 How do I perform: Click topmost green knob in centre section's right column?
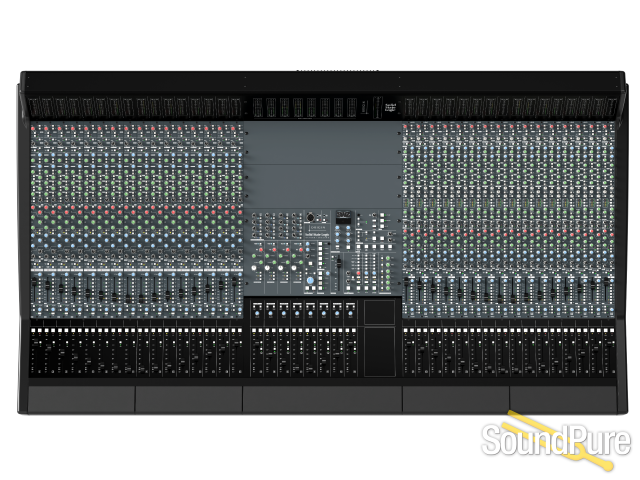(x=388, y=258)
